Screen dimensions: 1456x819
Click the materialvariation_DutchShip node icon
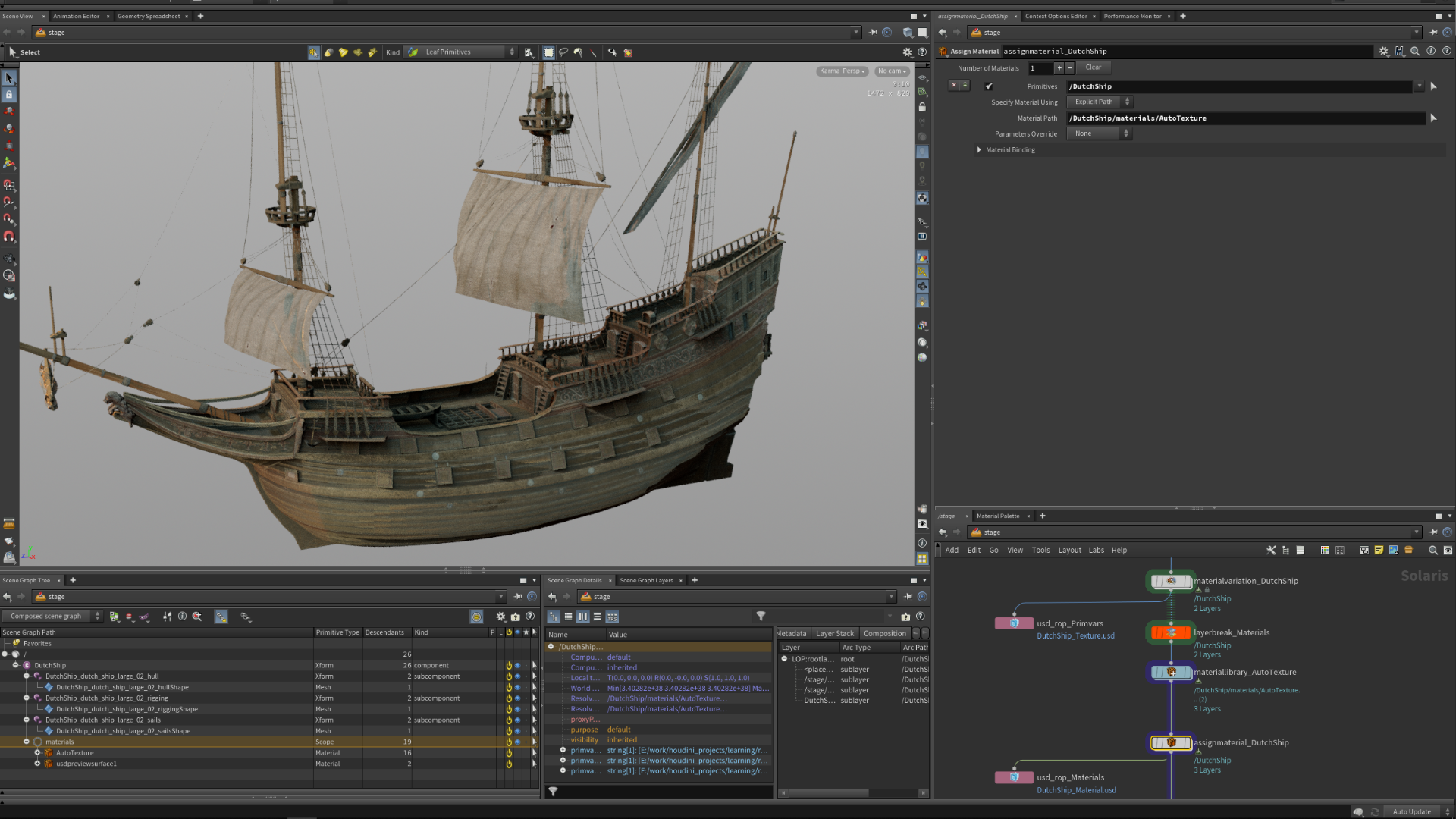1171,582
